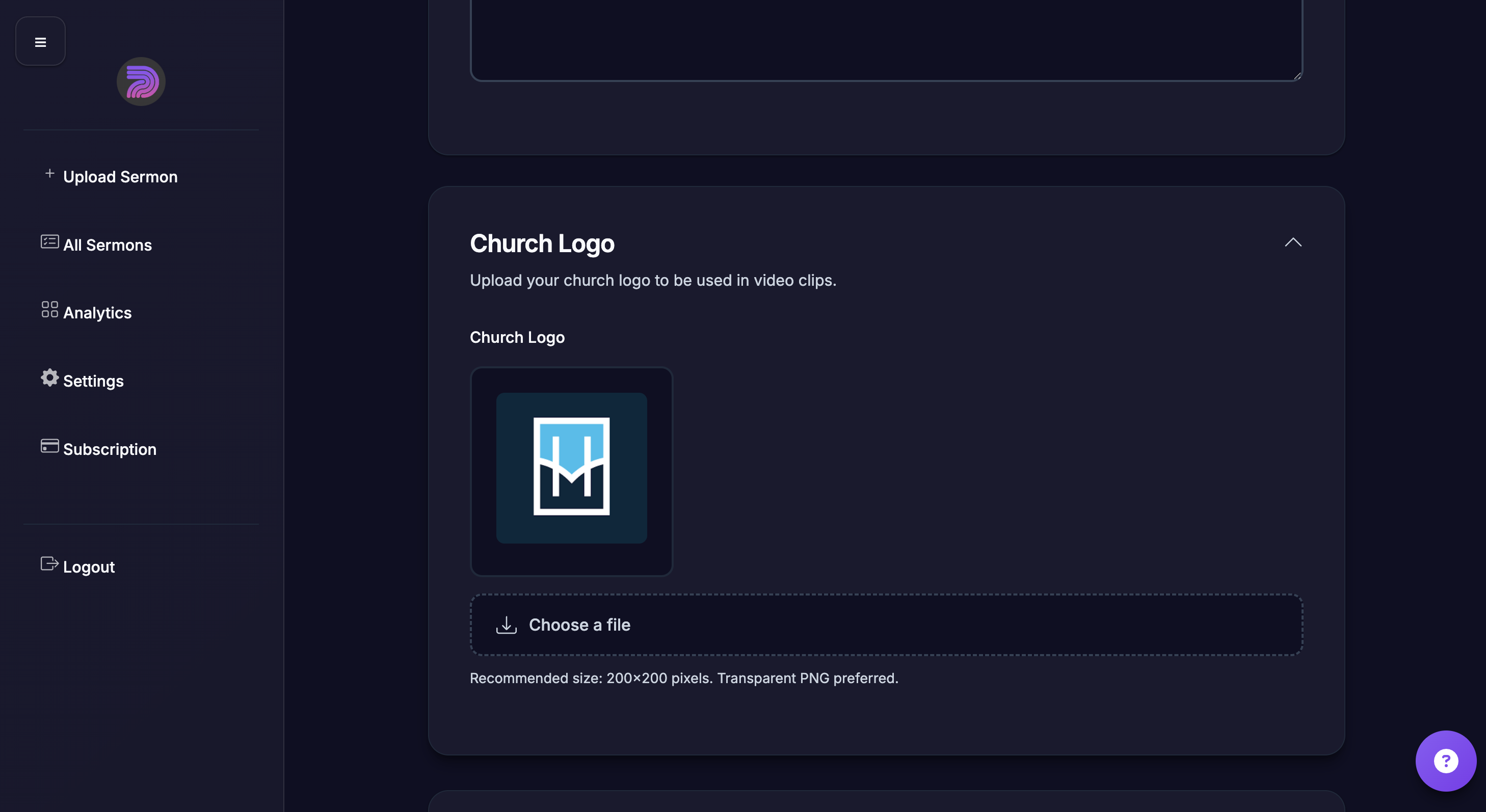1486x812 pixels.
Task: Click Choose a file upload area
Action: click(886, 625)
